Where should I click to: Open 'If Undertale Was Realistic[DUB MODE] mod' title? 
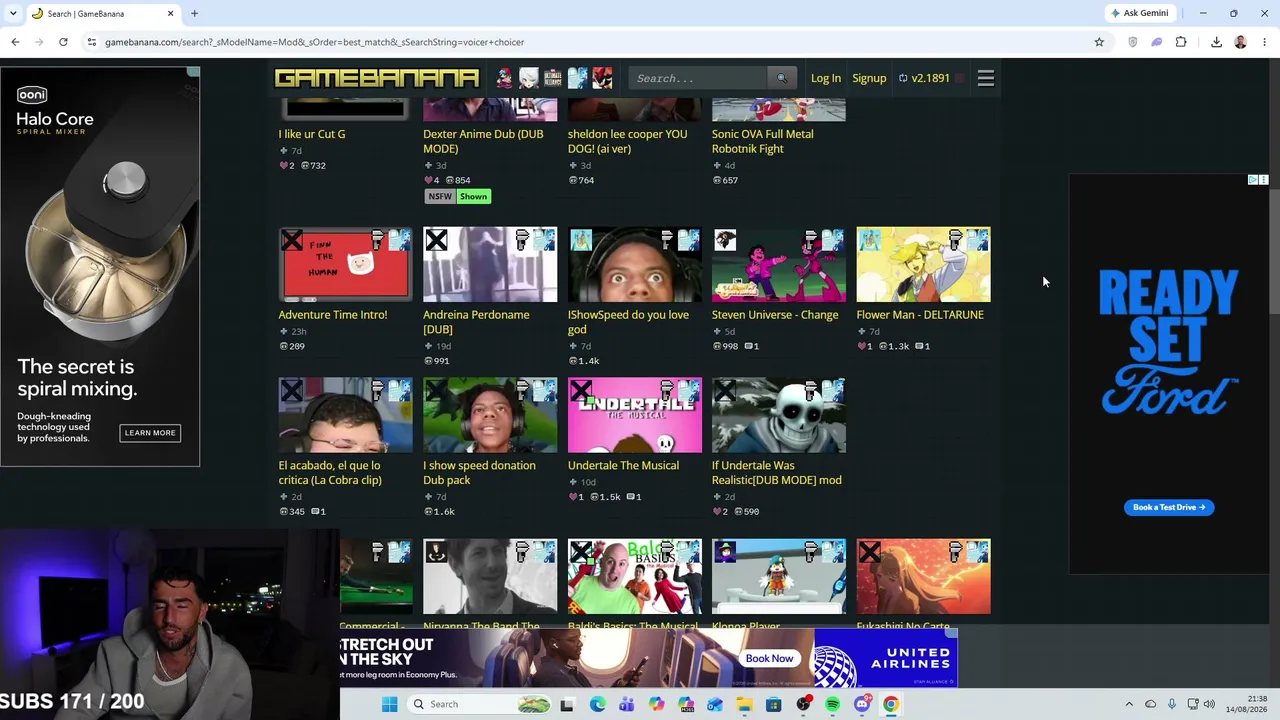[x=777, y=473]
